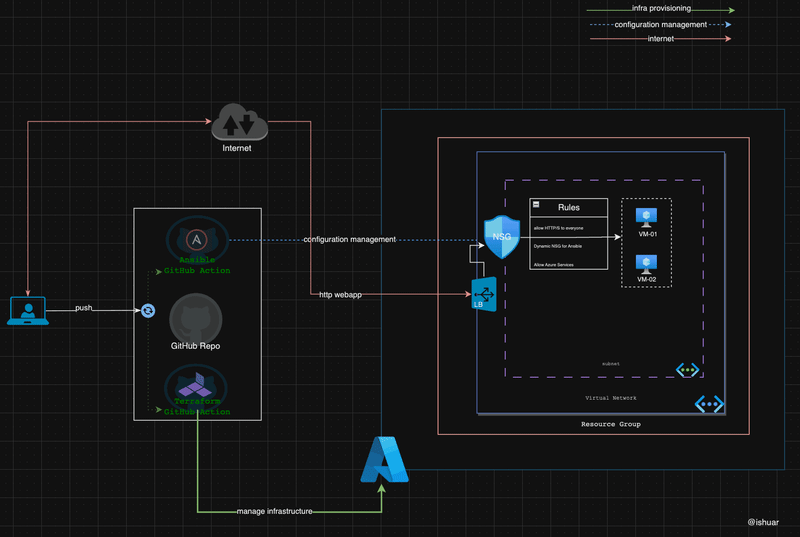Select the laptop user icon
This screenshot has height=537, width=800.
point(28,311)
